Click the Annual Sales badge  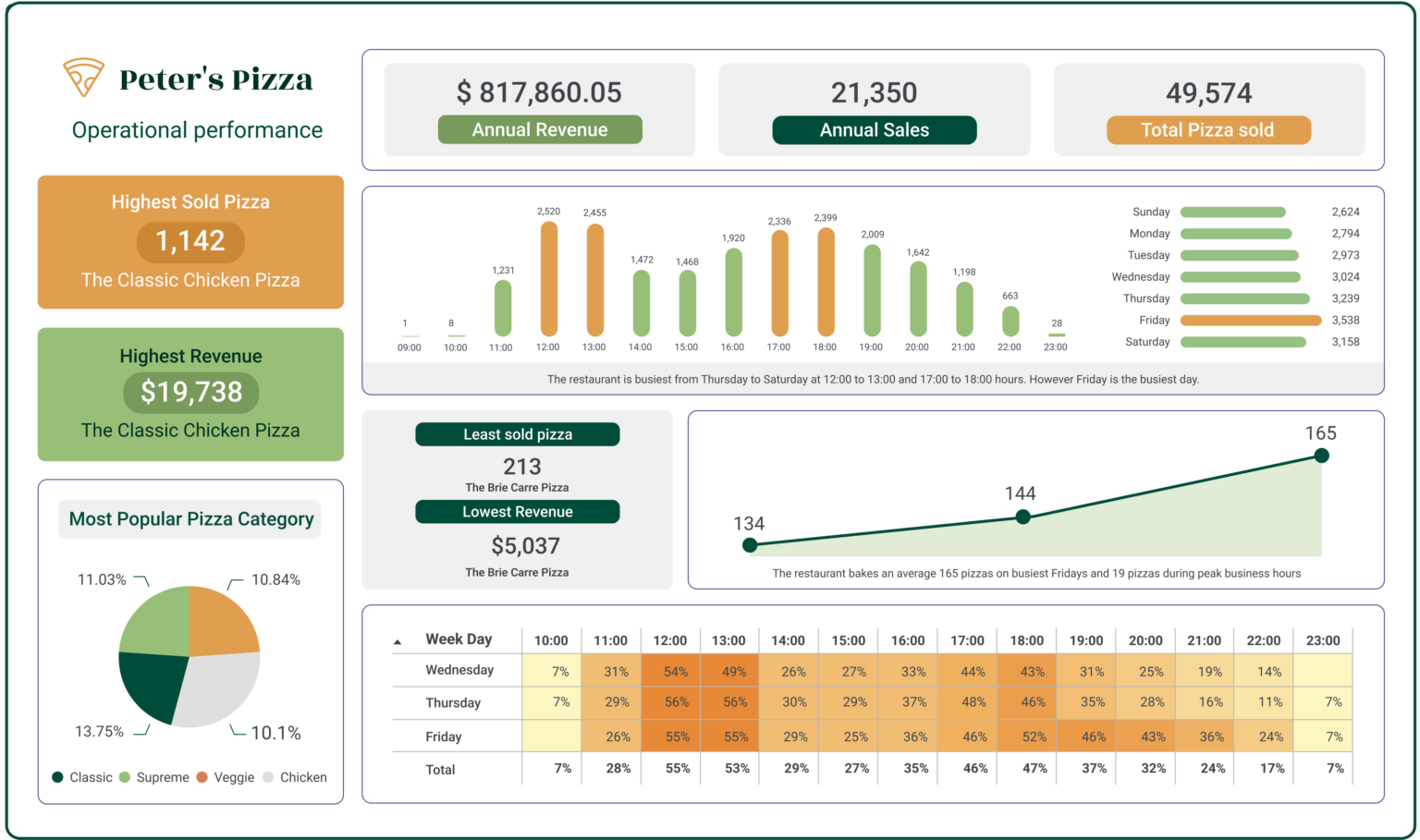[x=874, y=129]
